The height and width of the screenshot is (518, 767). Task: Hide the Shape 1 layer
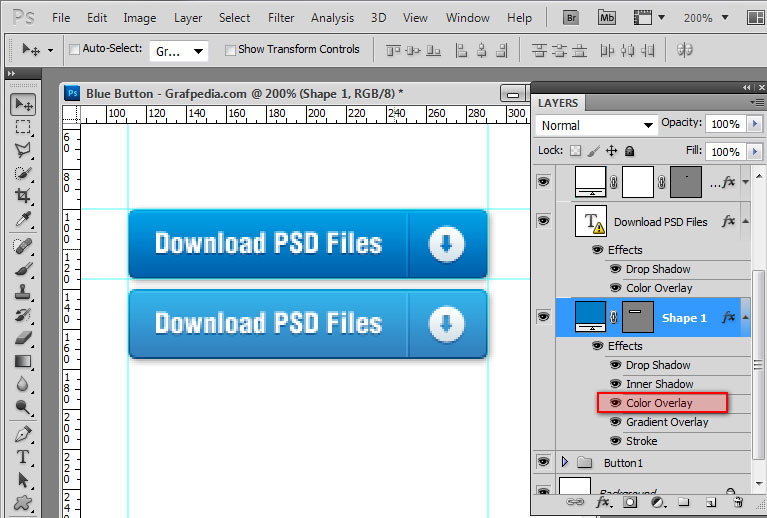(x=543, y=316)
